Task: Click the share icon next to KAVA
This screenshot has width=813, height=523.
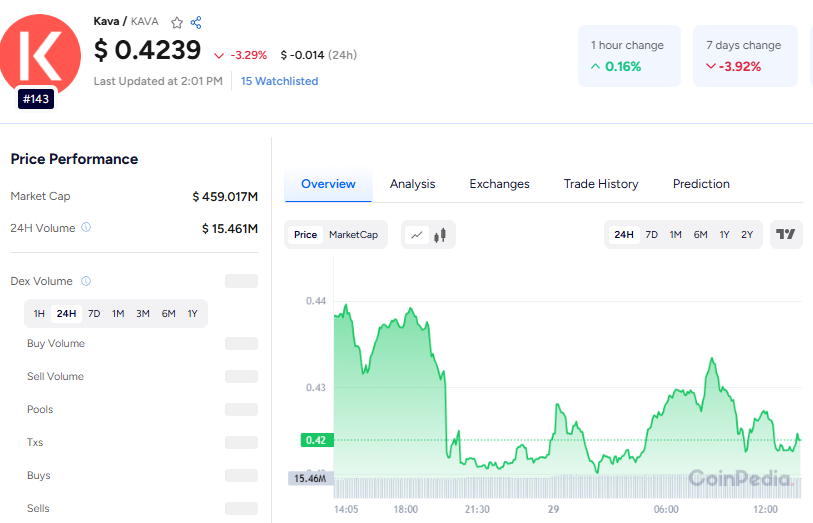Action: point(196,22)
